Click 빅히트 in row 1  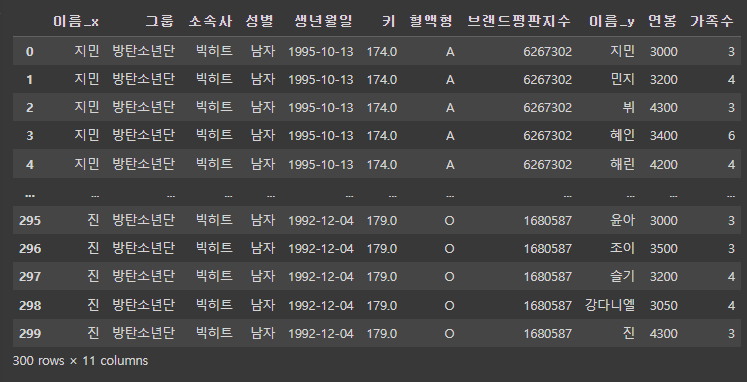click(x=214, y=79)
